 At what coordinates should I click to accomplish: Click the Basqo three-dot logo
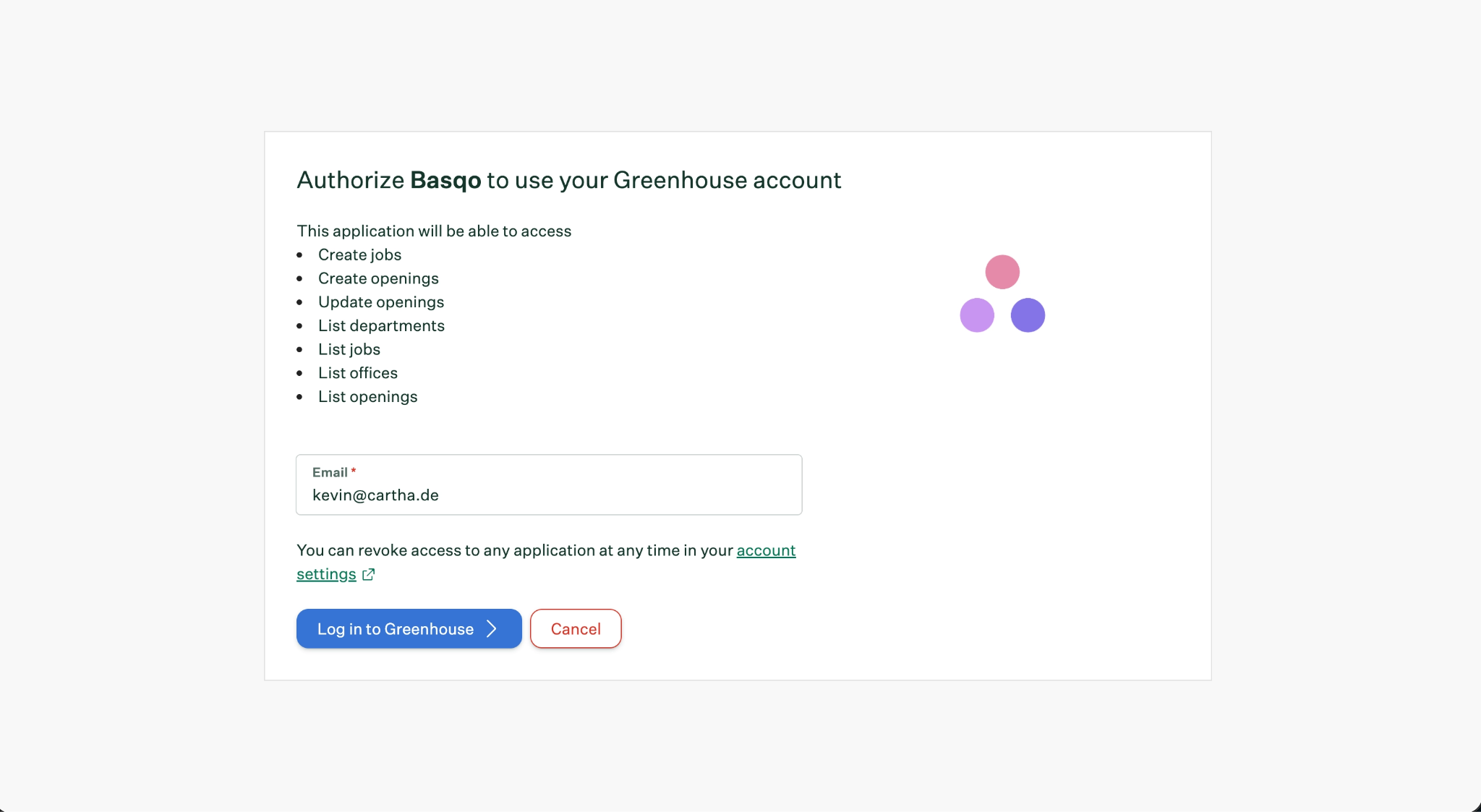(1002, 294)
